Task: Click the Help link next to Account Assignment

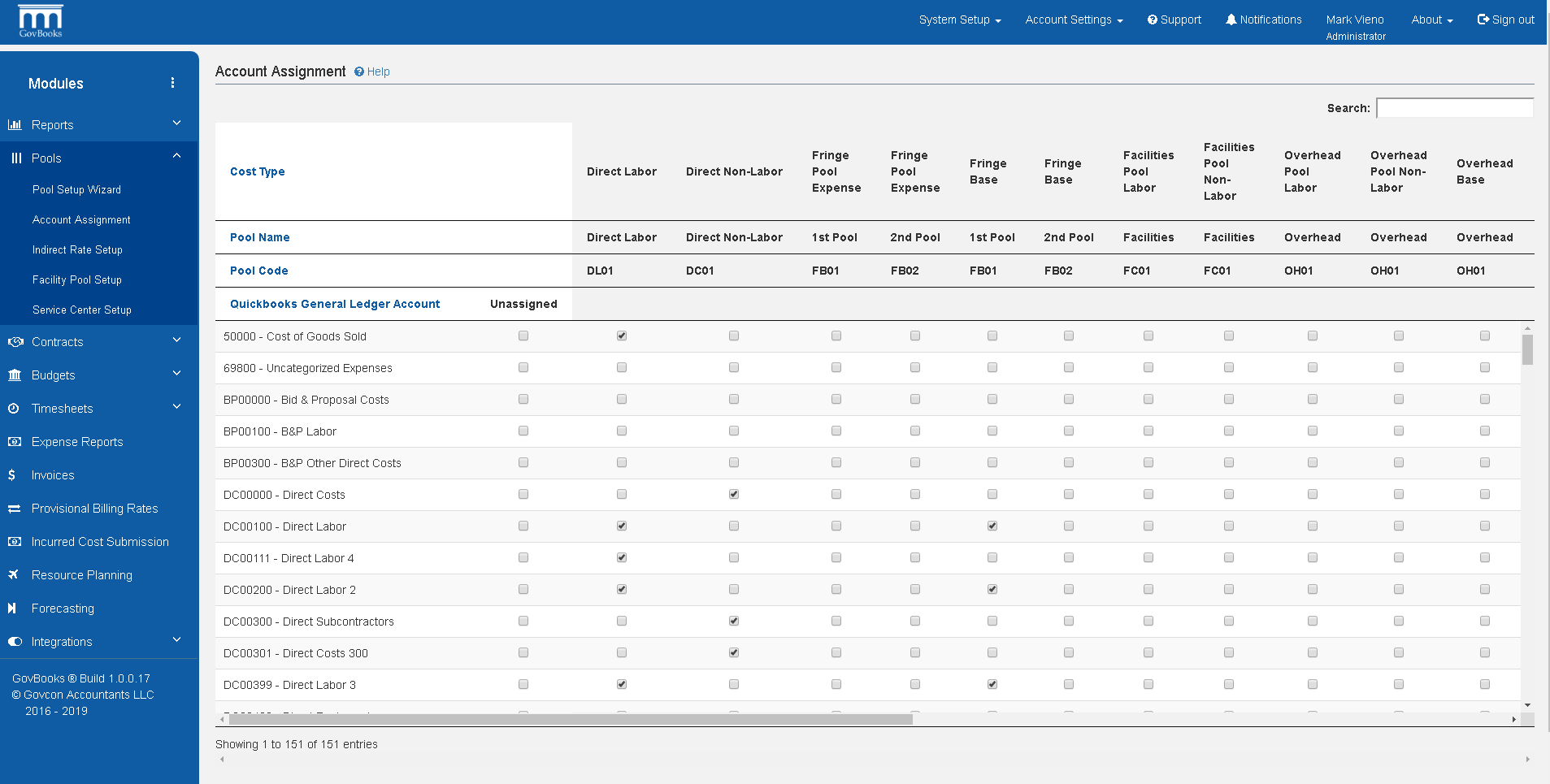Action: click(x=371, y=71)
